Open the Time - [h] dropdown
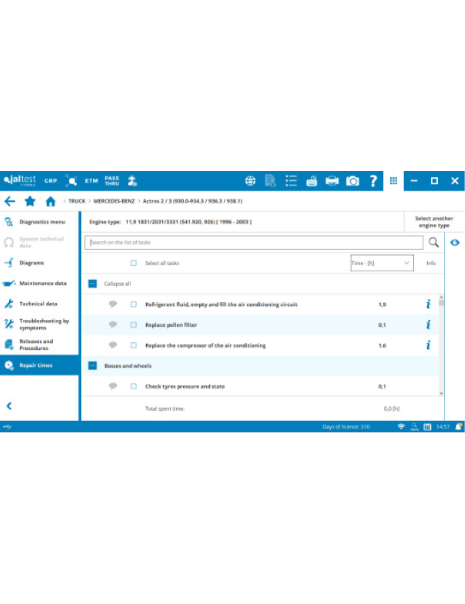The image size is (465, 604). 382,263
